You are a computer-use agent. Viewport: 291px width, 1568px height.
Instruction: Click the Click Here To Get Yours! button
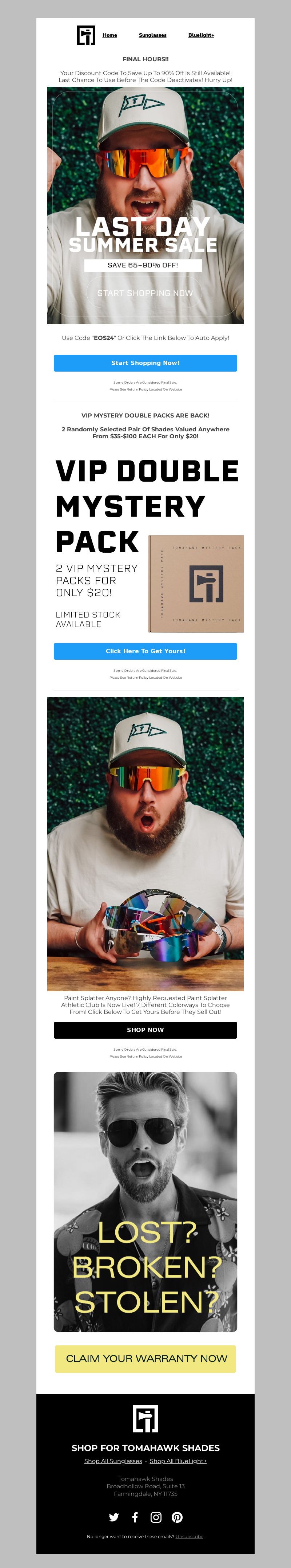point(145,651)
